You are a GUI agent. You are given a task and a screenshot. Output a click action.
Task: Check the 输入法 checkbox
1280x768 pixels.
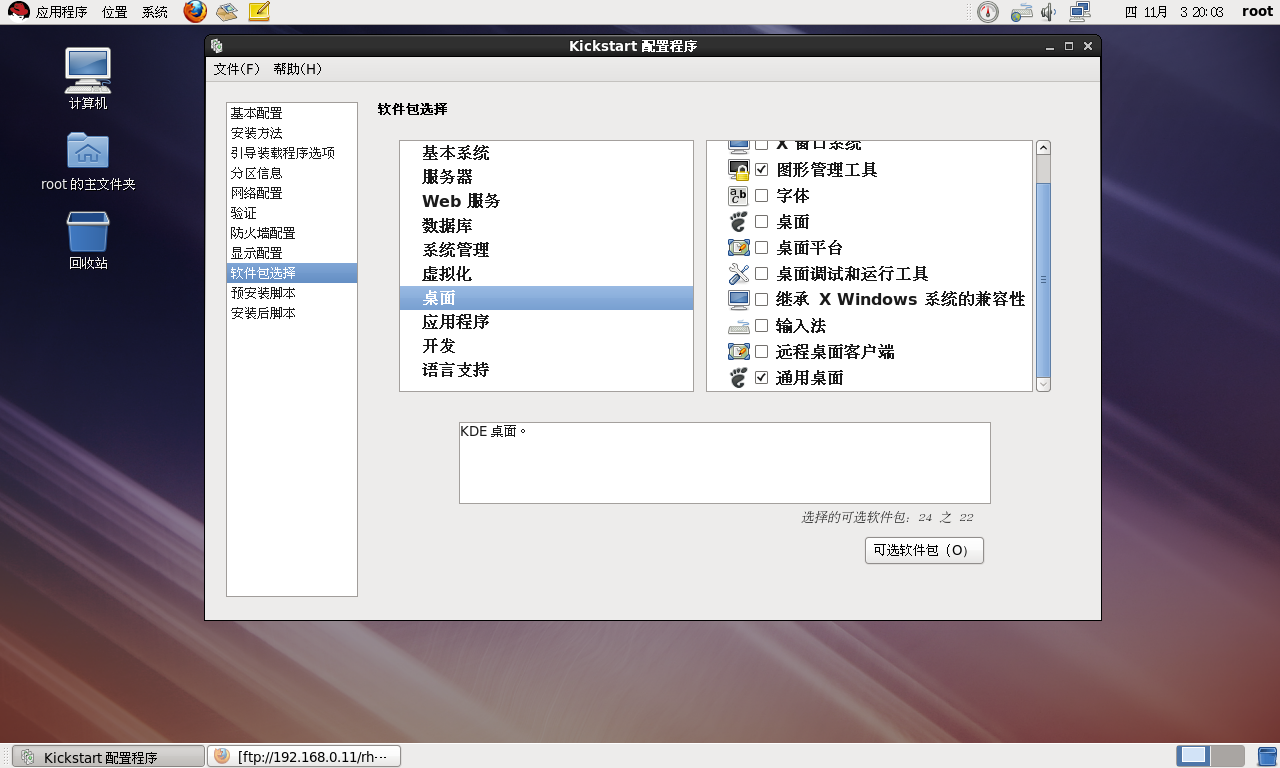(762, 326)
